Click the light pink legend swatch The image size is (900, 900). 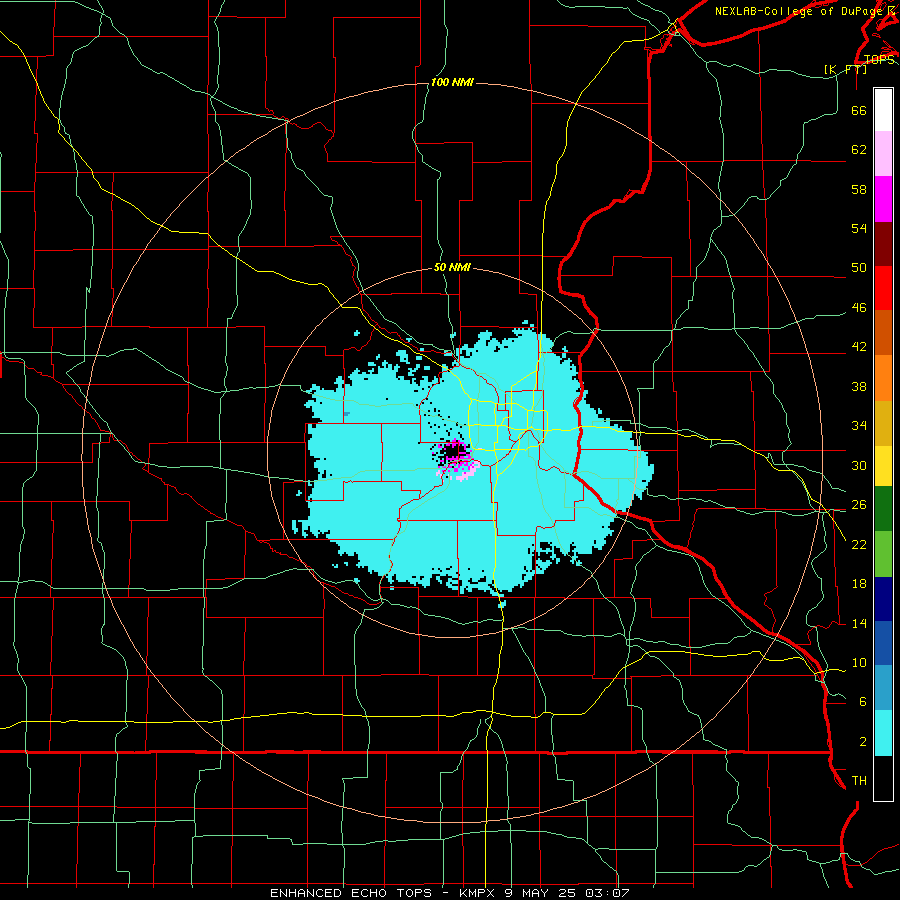[883, 154]
